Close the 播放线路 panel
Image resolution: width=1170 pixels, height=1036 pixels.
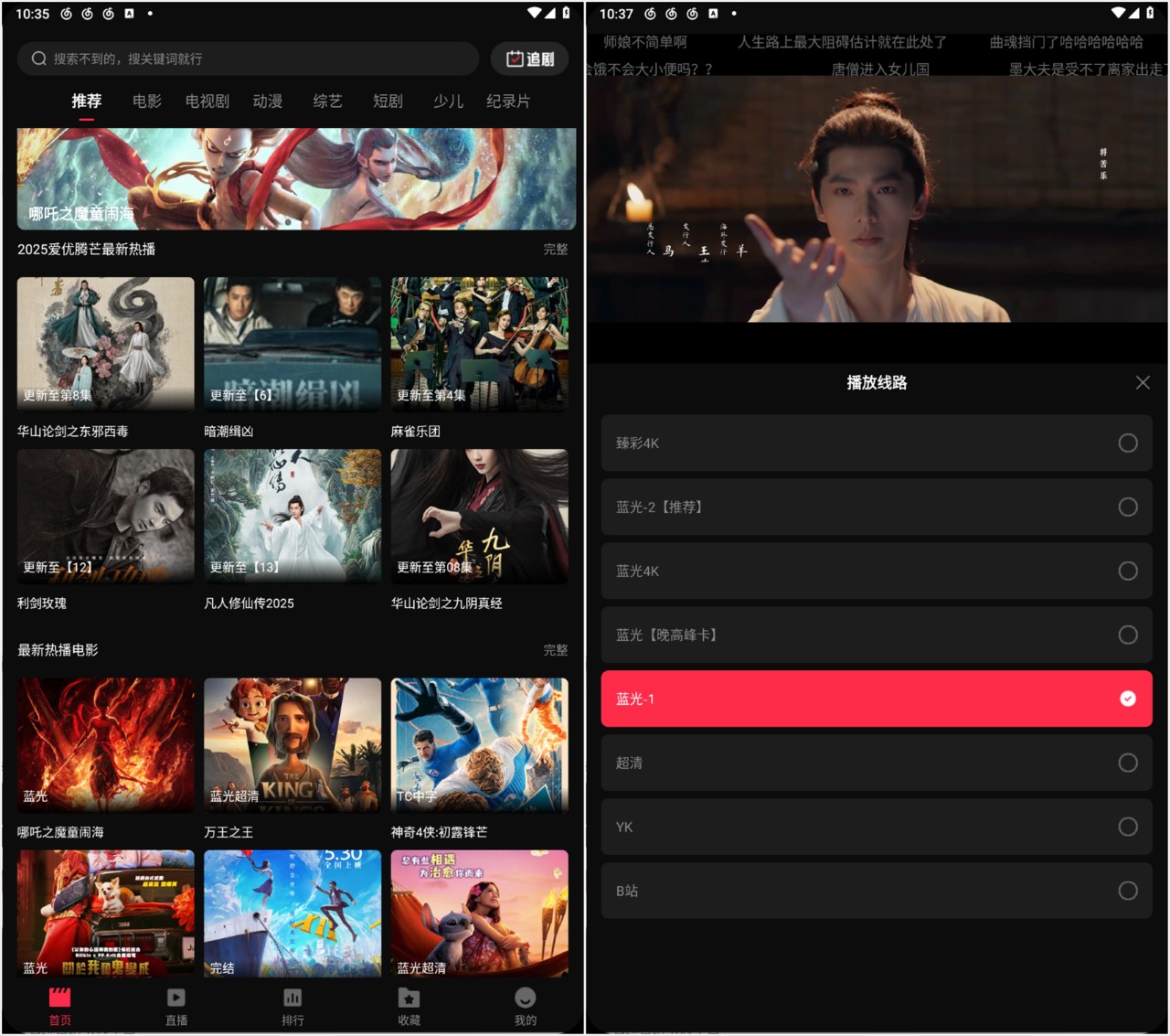tap(1143, 382)
